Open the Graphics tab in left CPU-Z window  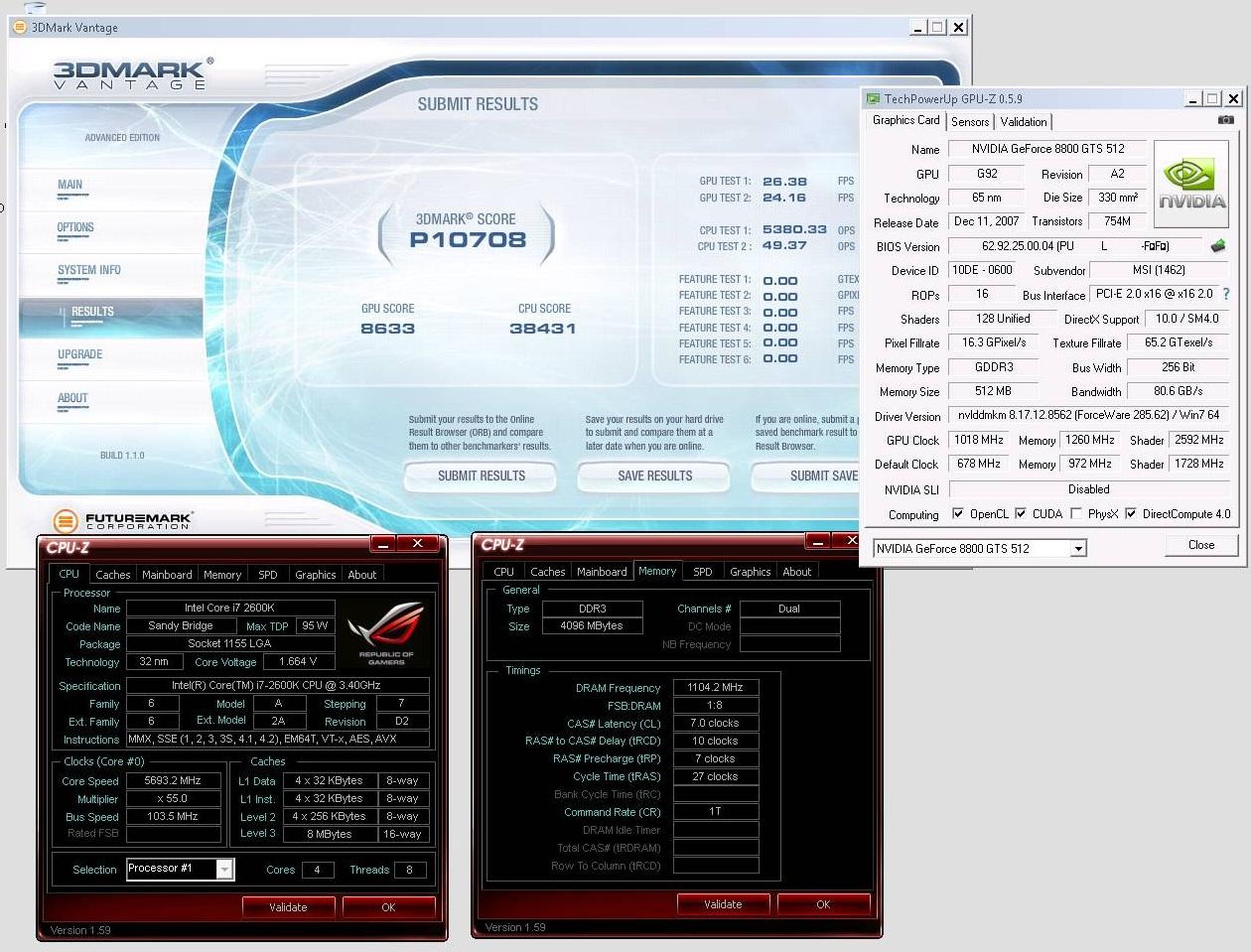pyautogui.click(x=315, y=574)
